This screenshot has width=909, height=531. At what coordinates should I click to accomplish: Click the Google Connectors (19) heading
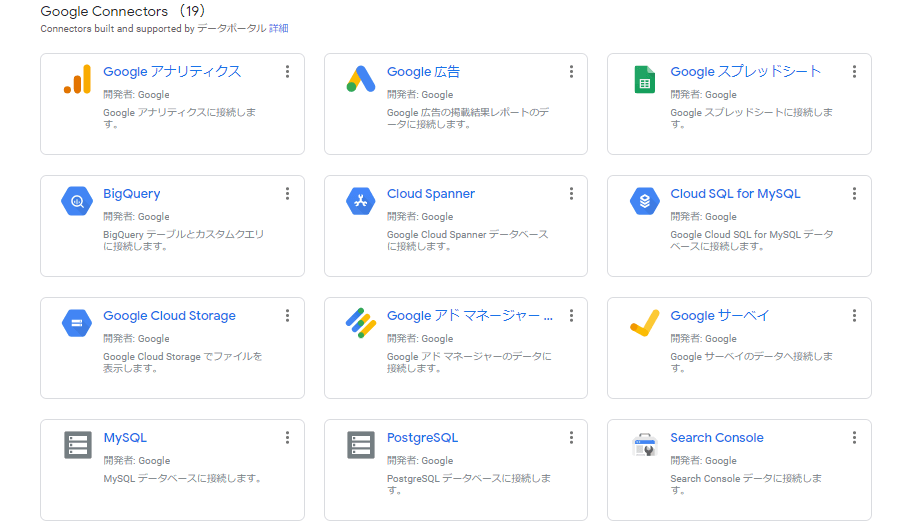[x=123, y=11]
